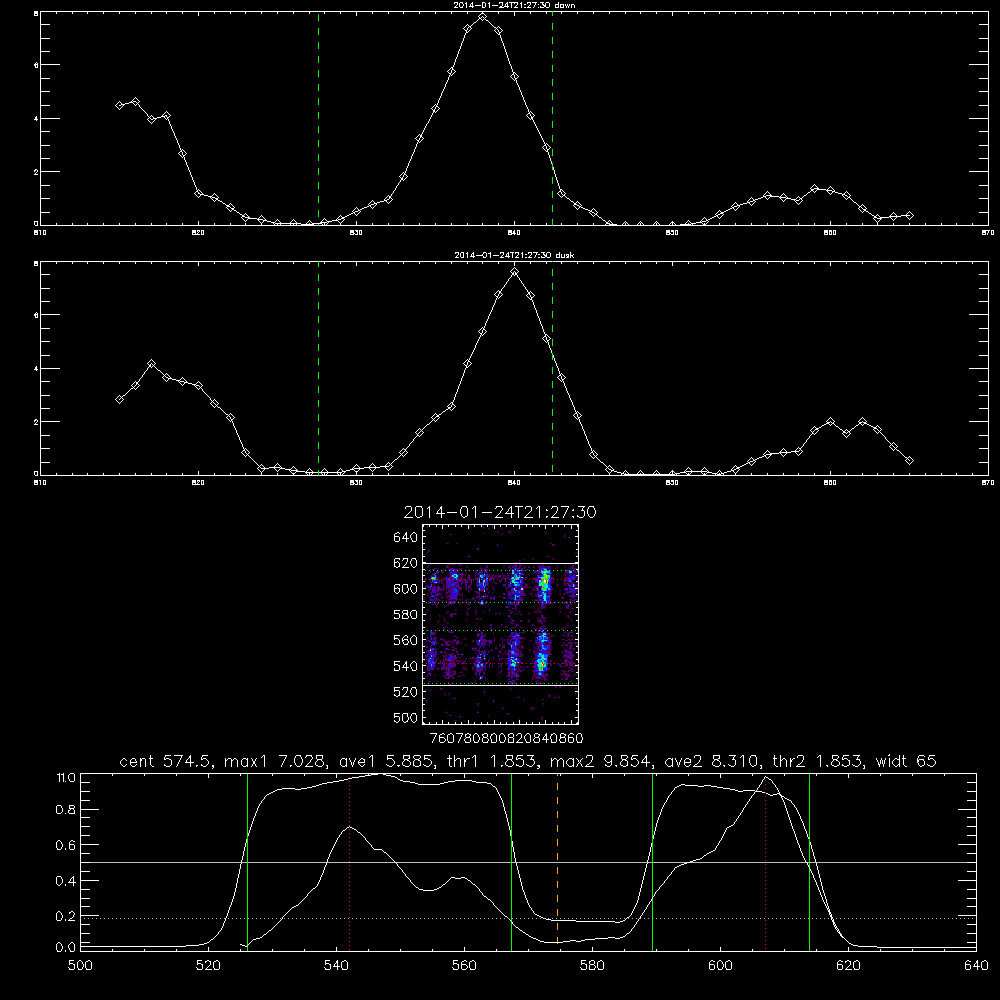The width and height of the screenshot is (1000, 1000).
Task: Select the 'ave2 8.310' value in stats line
Action: click(x=713, y=761)
